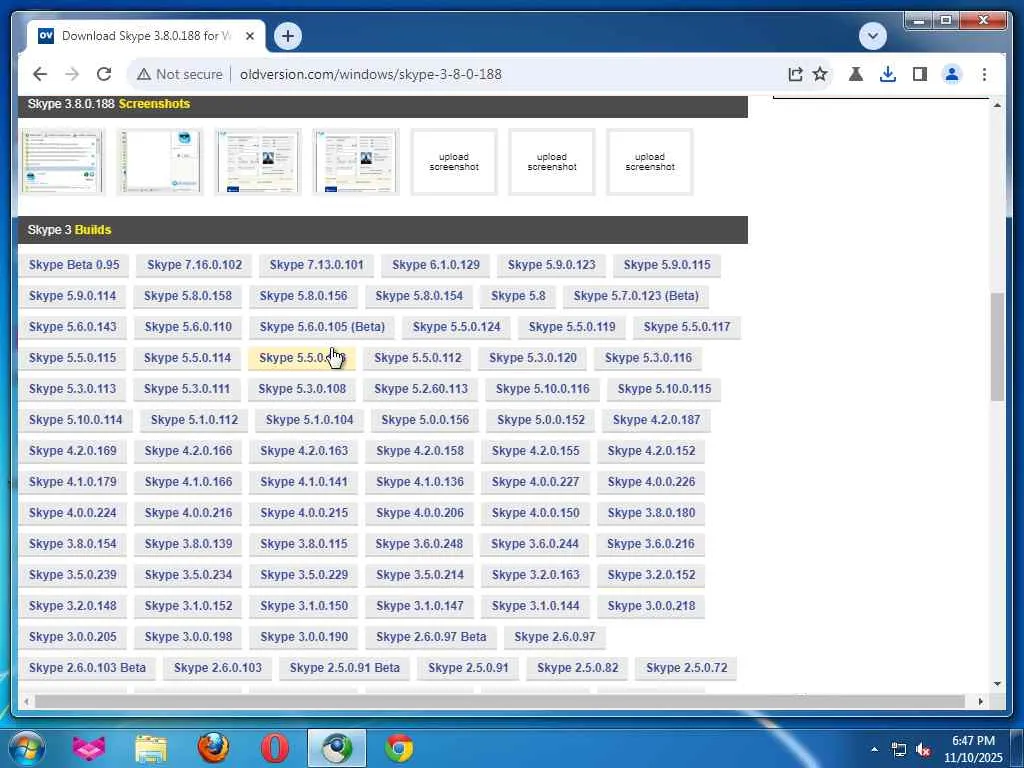Screen dimensions: 1024x768
Task: Open the Skype 5.9.0.123 build
Action: 551,265
